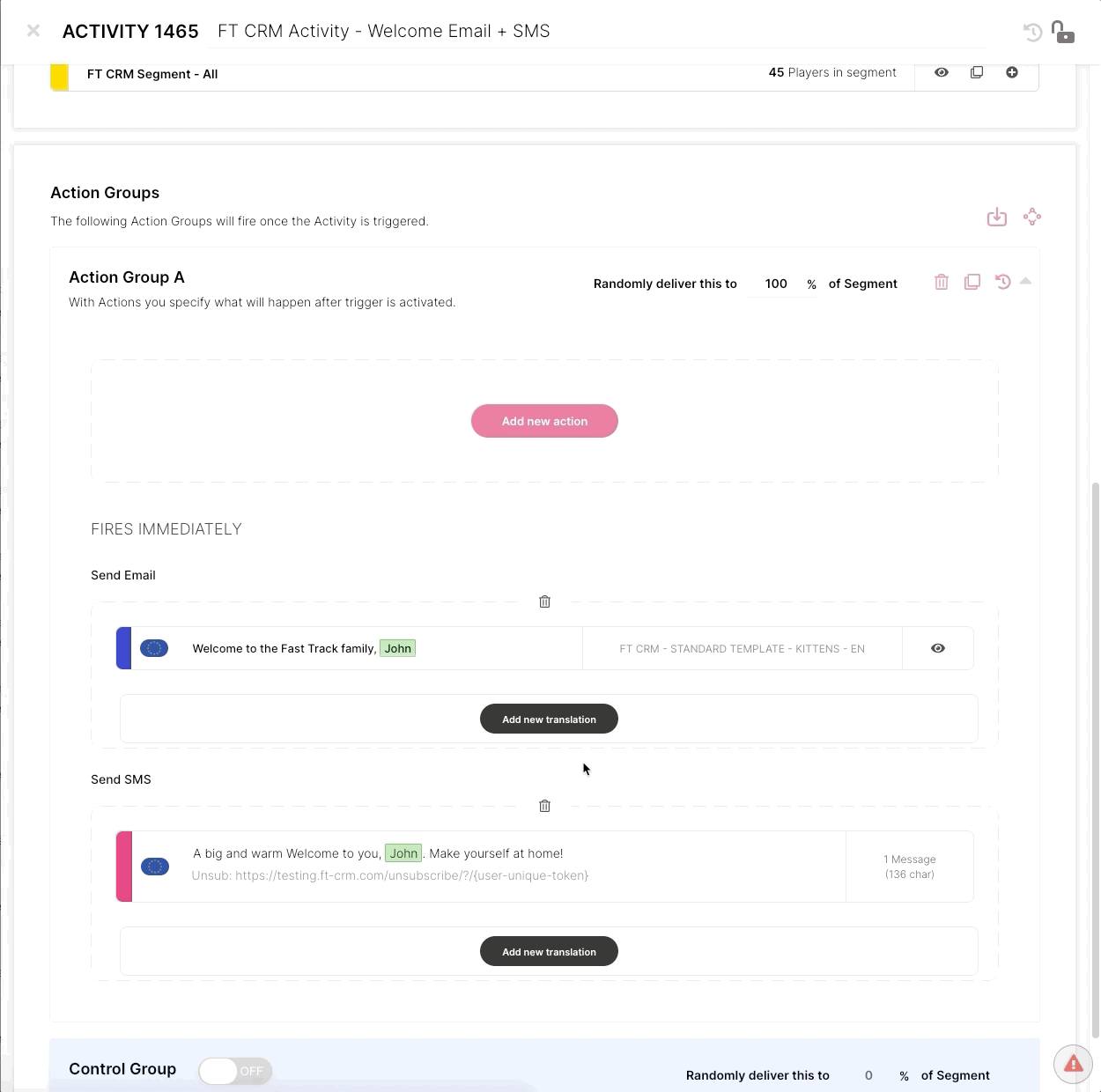Toggle Control Group switch on
This screenshot has width=1101, height=1092.
click(235, 1071)
